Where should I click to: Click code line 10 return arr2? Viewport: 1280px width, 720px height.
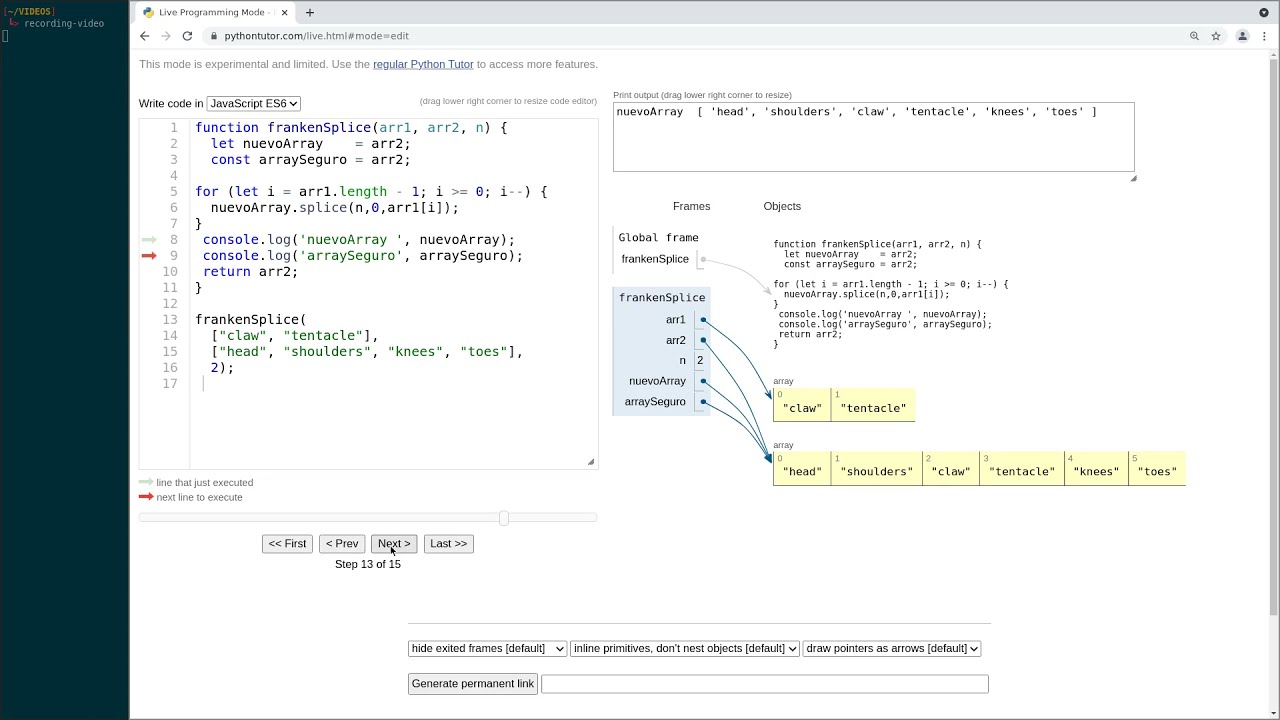250,272
